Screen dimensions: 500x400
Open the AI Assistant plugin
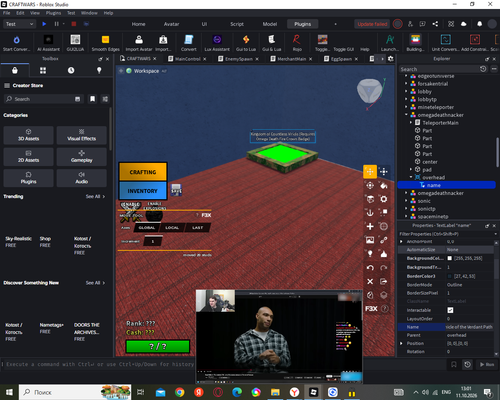48,43
